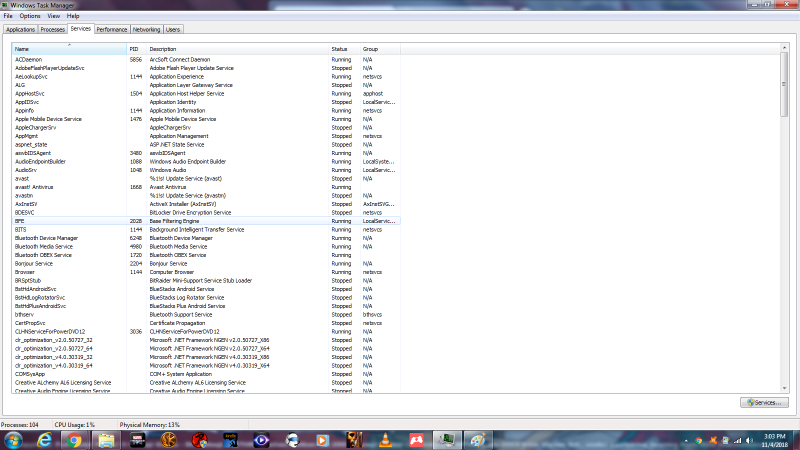Screen dimensions: 800x450
Task: Select the aspnet_state service row
Action: pyautogui.click(x=206, y=144)
